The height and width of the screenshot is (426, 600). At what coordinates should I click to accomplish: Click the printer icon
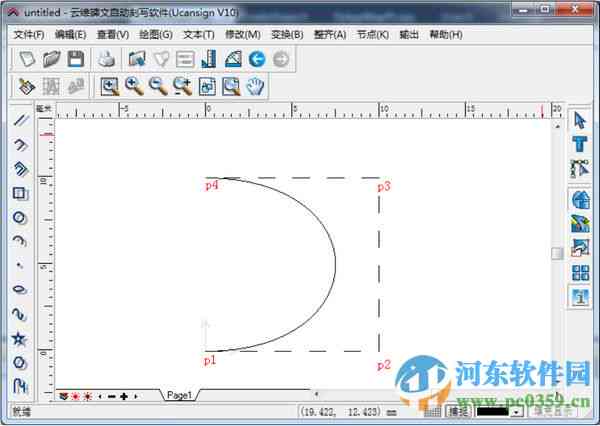coord(107,59)
